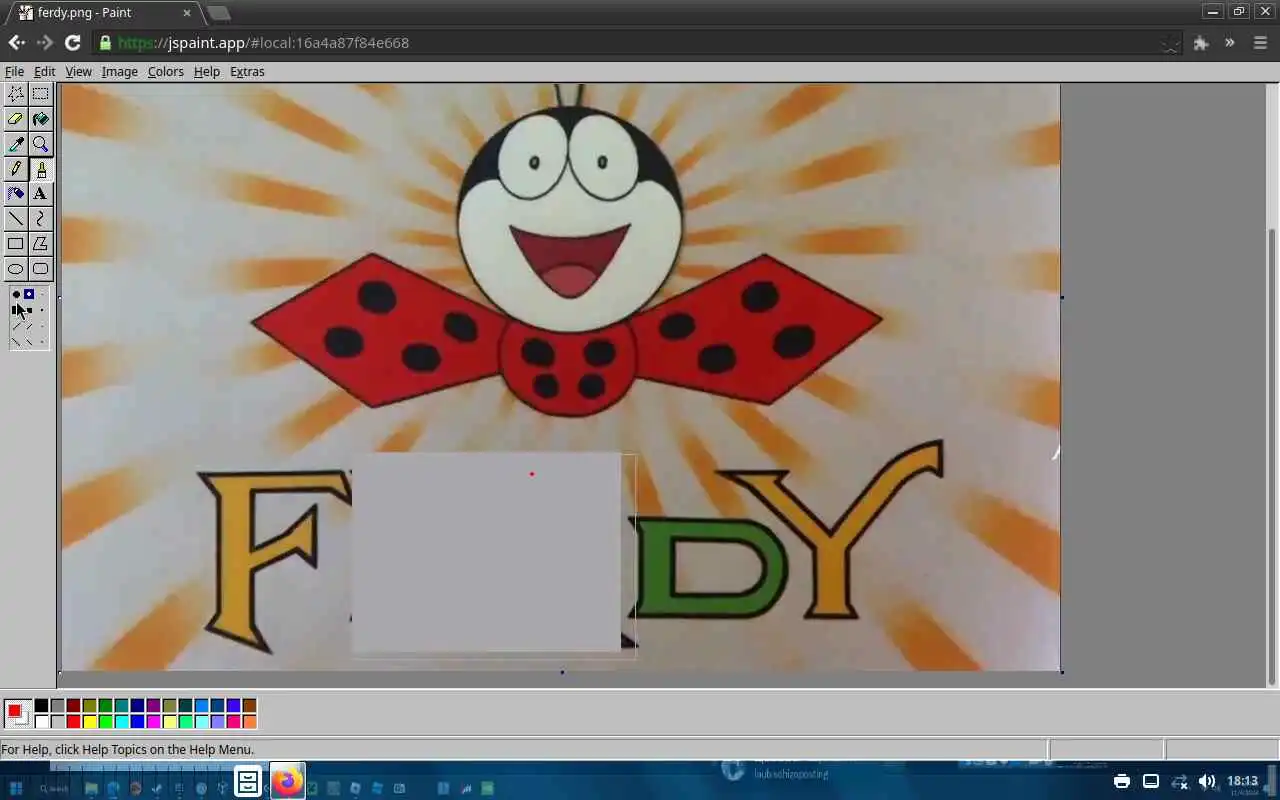Pick the dark maroon palette color
The image size is (1280, 800).
point(73,705)
